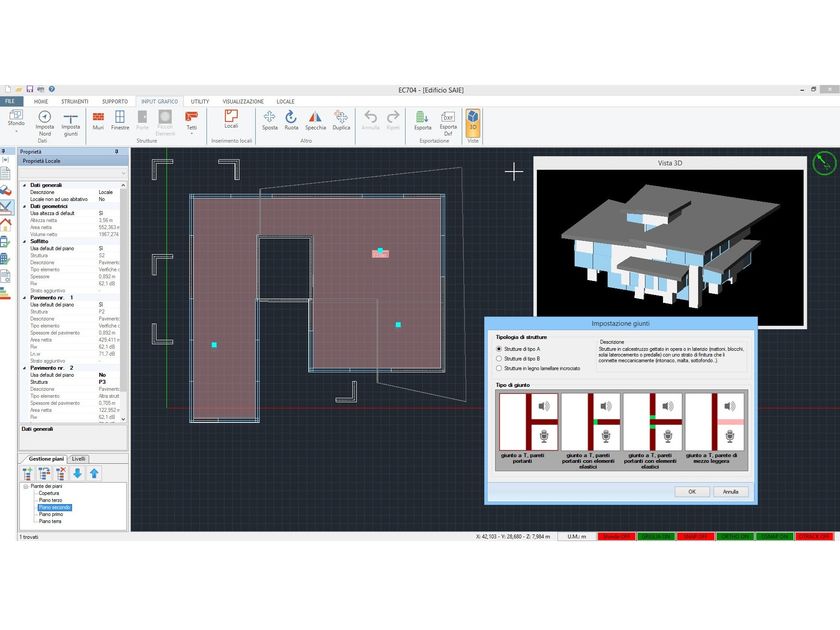
Task: Click the Duplica duplicate tool
Action: 341,121
